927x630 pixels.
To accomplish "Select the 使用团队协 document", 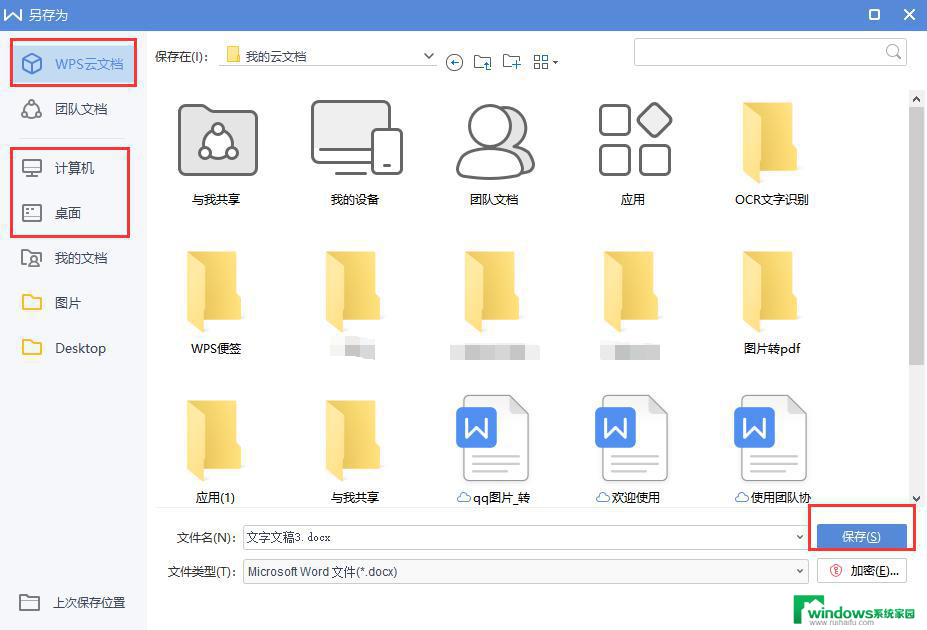I will tap(772, 449).
